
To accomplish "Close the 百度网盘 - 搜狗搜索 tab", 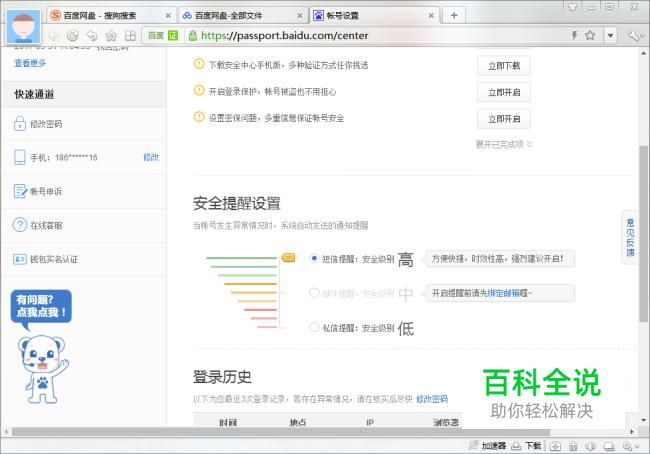I will click(x=168, y=16).
